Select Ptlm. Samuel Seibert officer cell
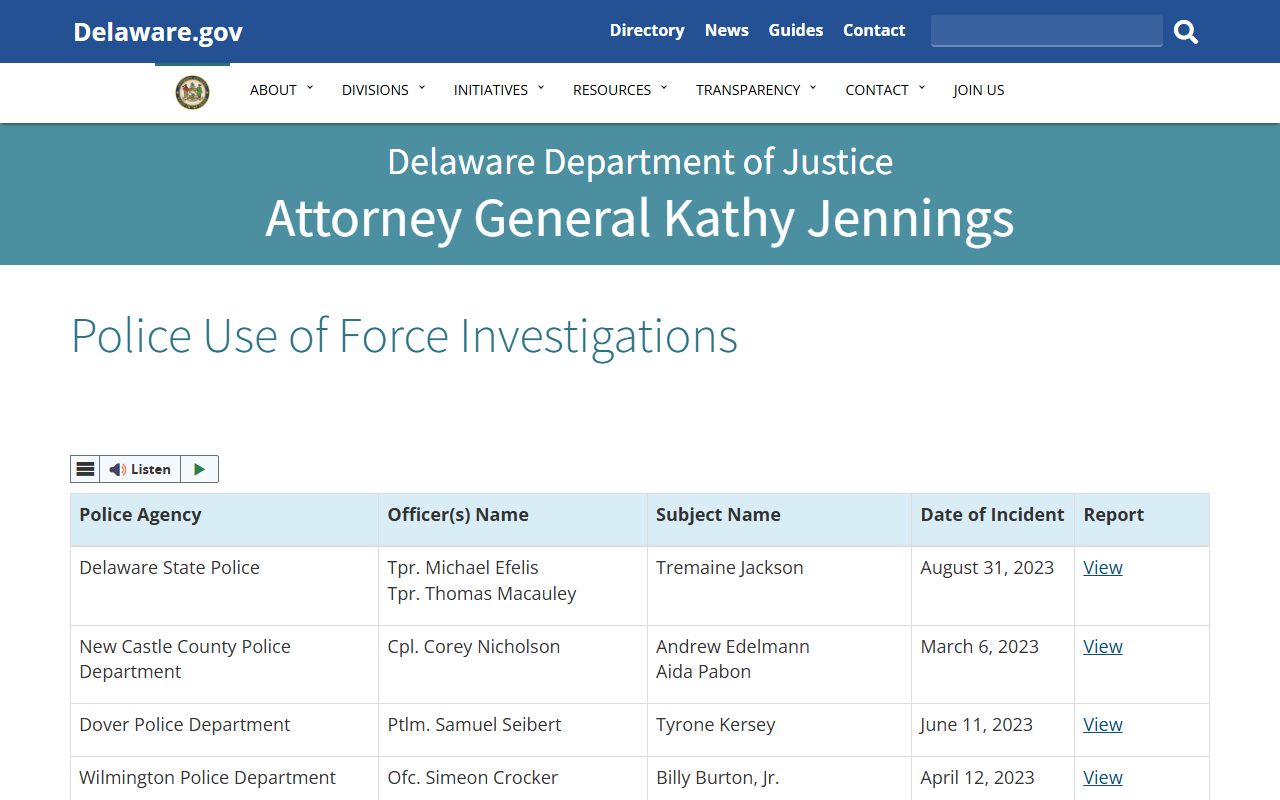The image size is (1280, 800). [513, 730]
